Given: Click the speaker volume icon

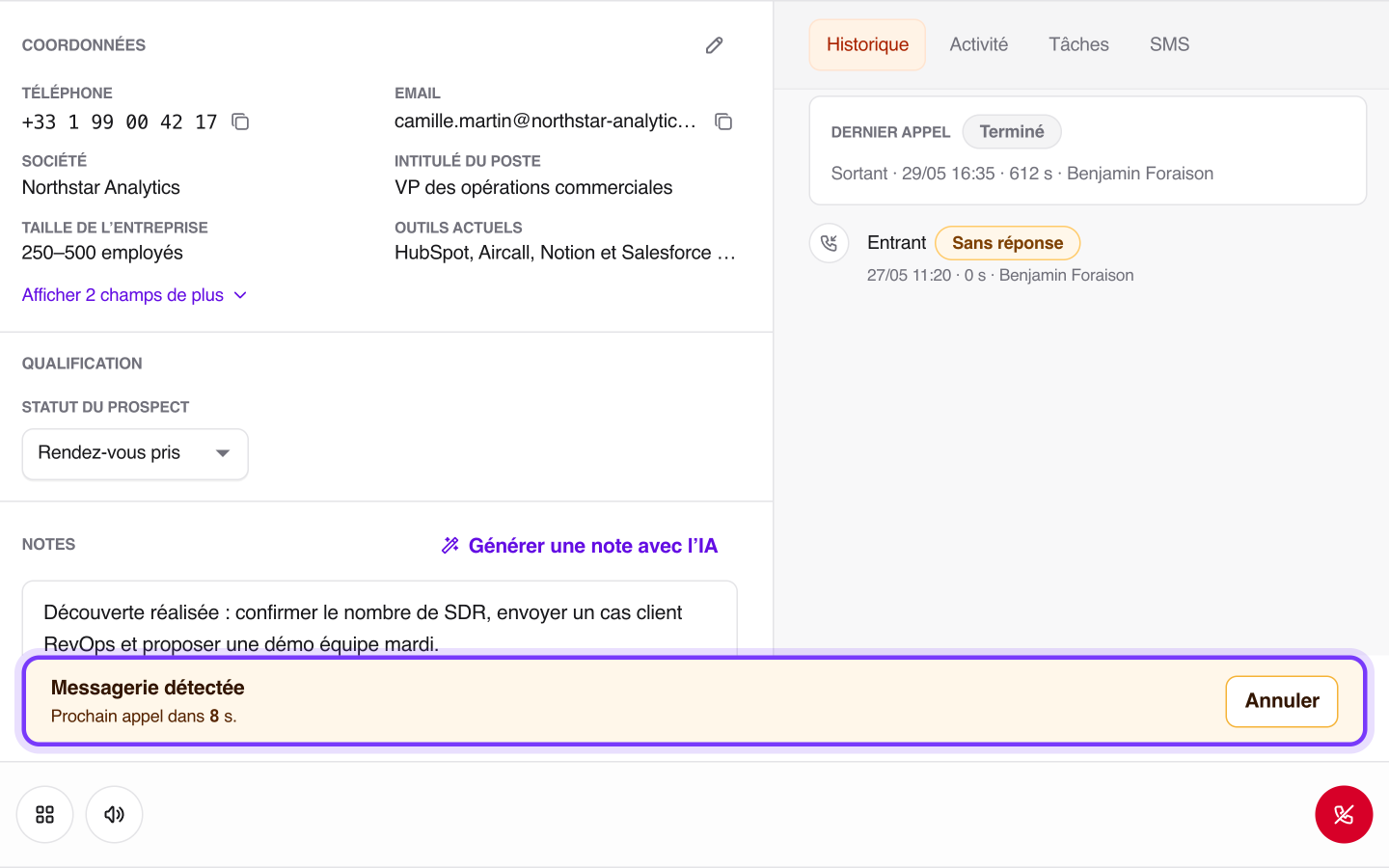Looking at the screenshot, I should [x=114, y=815].
